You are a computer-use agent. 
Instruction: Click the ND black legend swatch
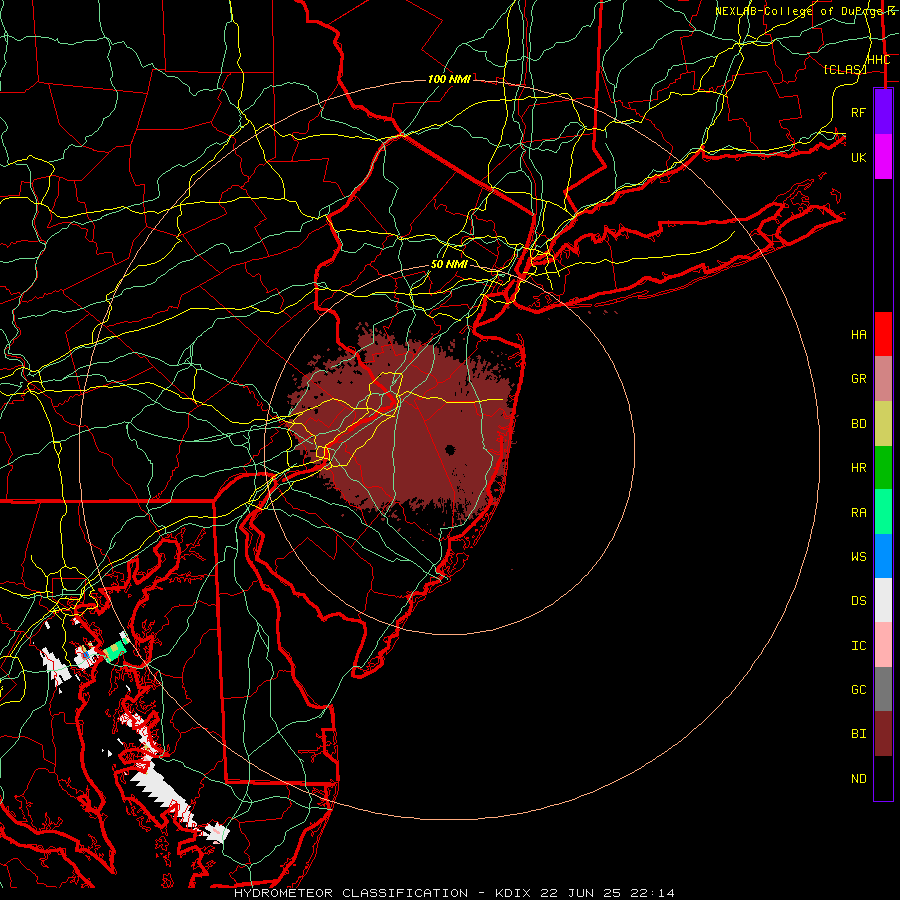[x=883, y=778]
